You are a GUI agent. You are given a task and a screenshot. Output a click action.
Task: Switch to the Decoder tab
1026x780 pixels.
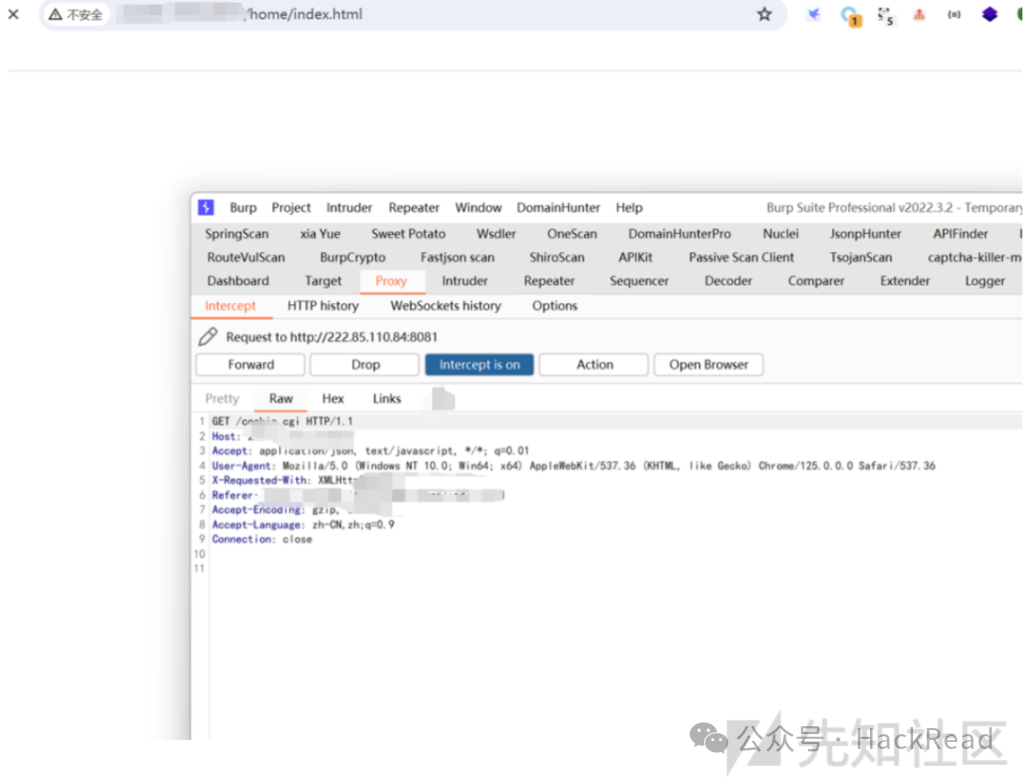click(728, 281)
